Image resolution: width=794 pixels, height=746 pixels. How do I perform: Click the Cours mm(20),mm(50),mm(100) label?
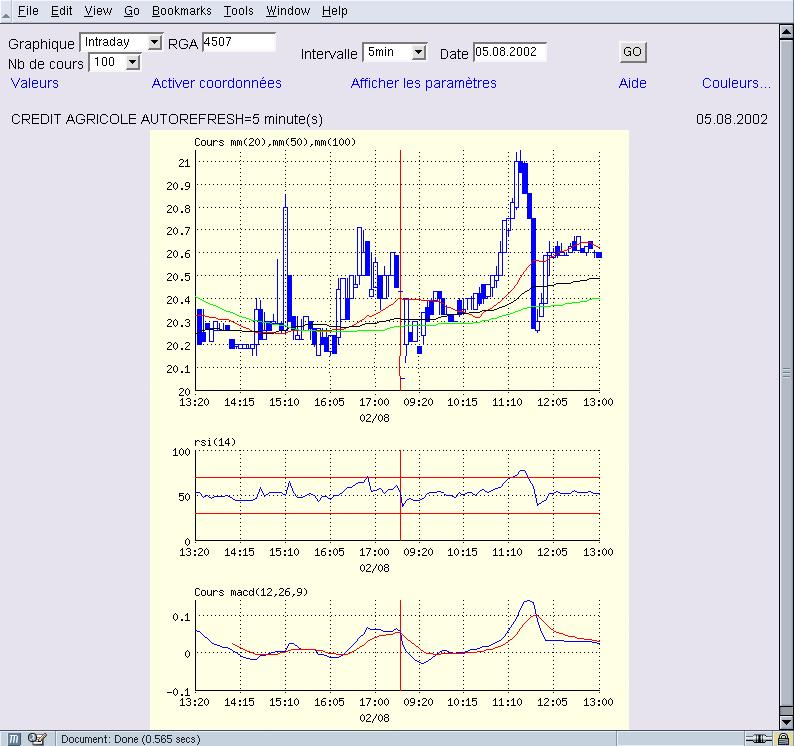[275, 142]
